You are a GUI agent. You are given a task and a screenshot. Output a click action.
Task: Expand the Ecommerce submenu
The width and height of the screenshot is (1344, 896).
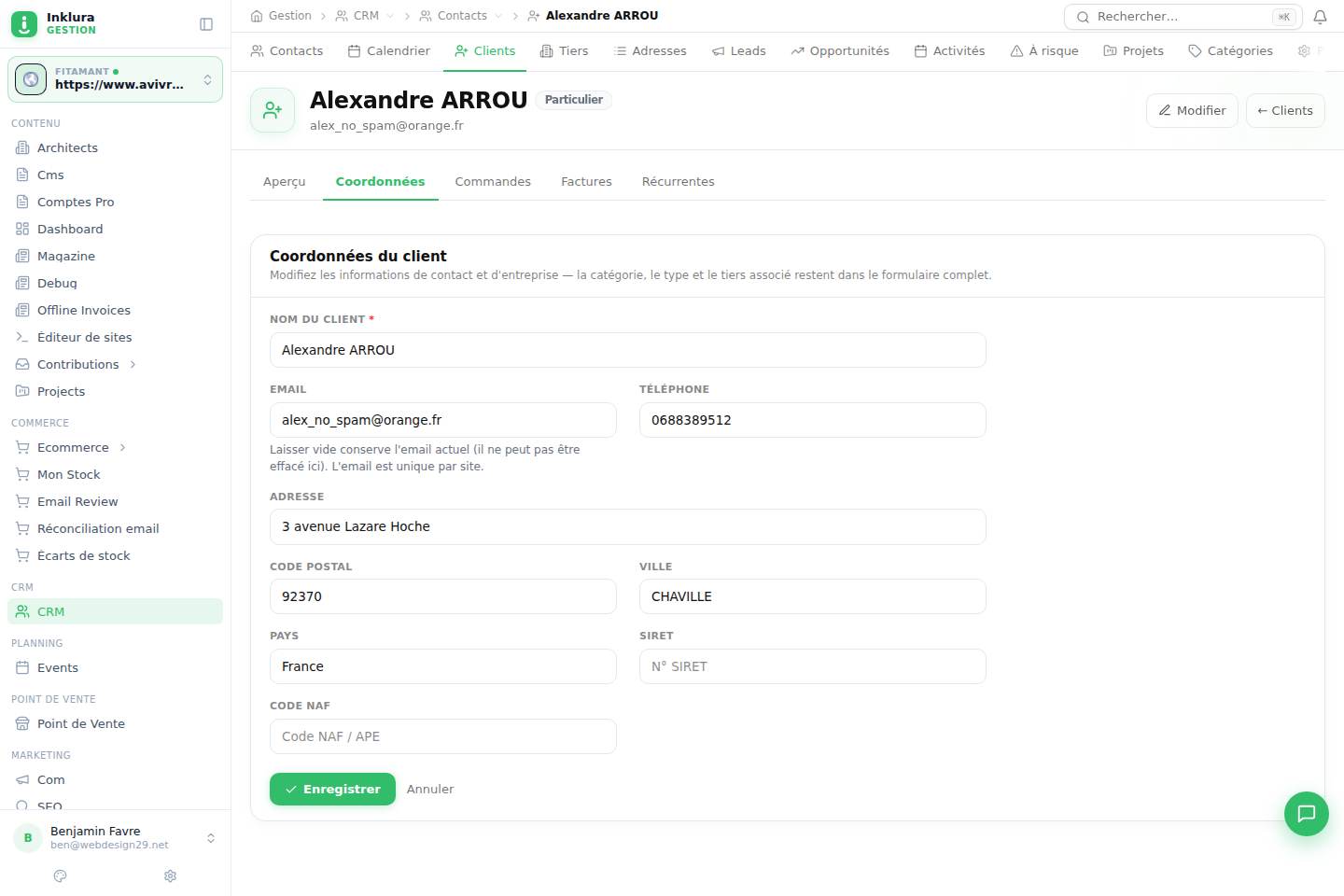tap(122, 448)
